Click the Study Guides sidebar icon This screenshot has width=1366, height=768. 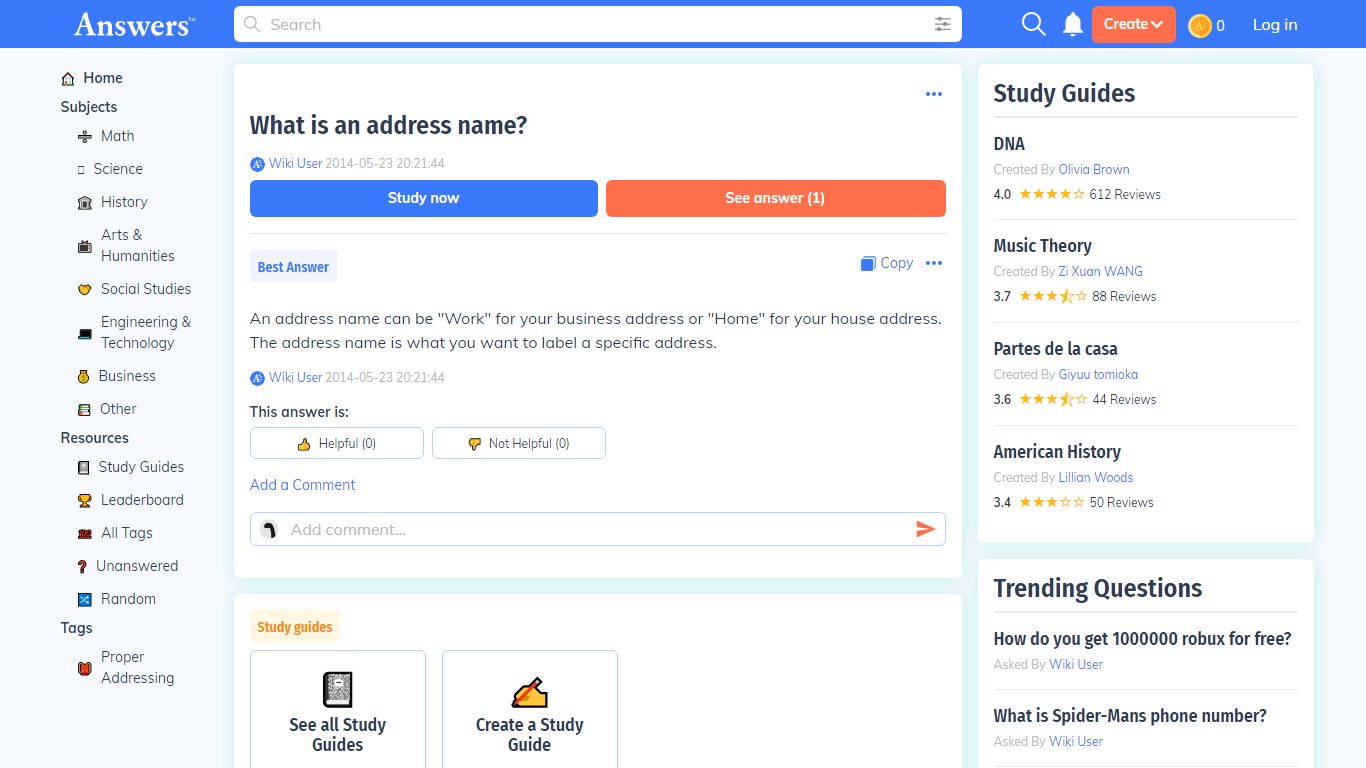(84, 467)
